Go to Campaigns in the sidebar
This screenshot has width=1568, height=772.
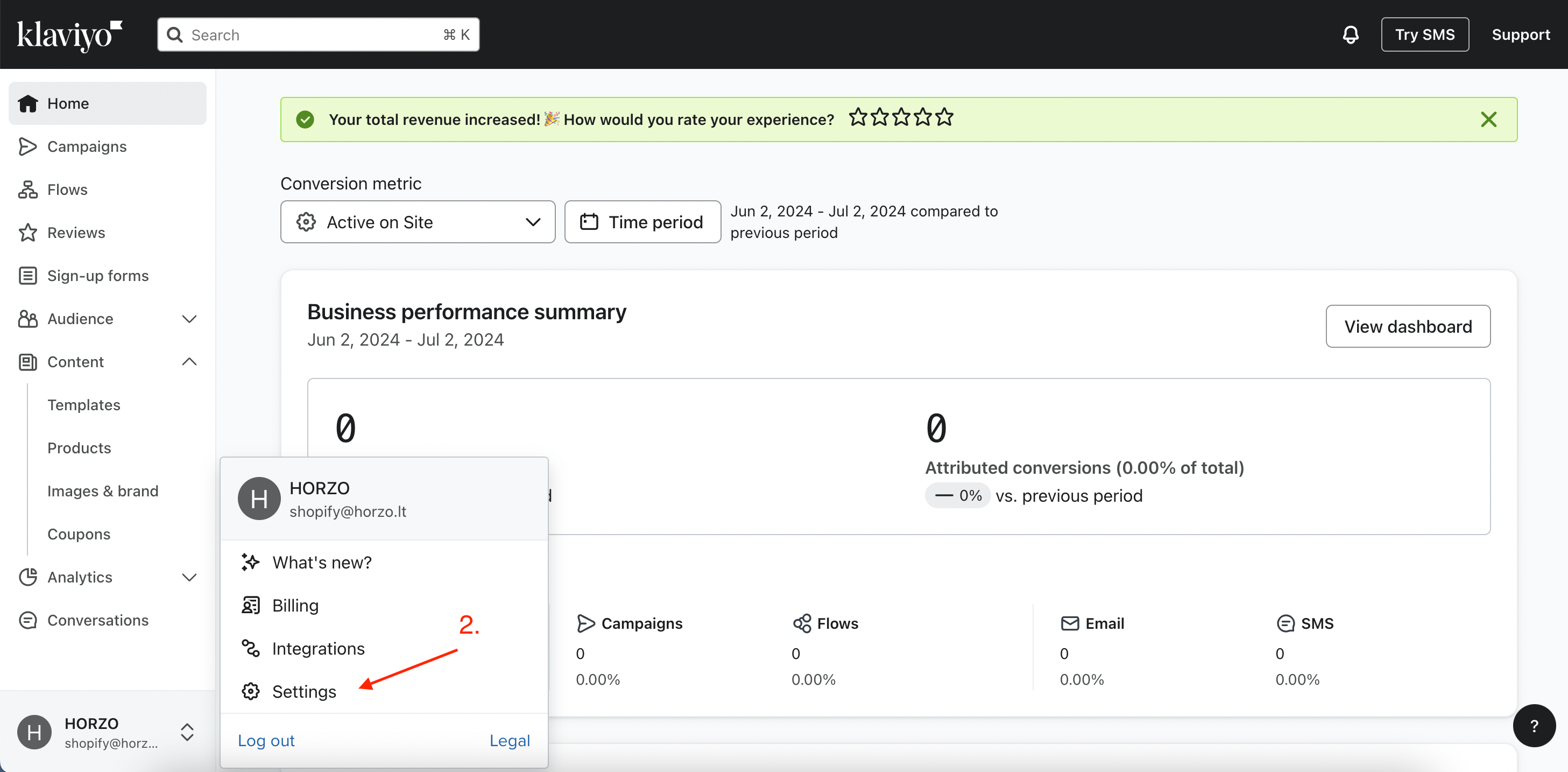pos(87,147)
